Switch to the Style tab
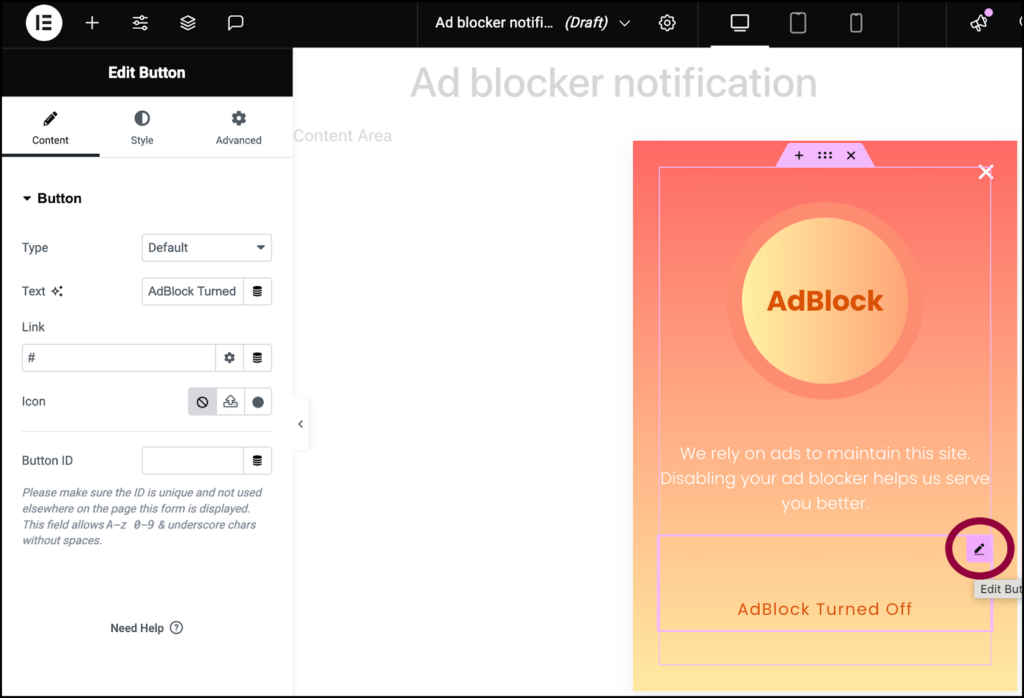The image size is (1024, 698). (141, 127)
